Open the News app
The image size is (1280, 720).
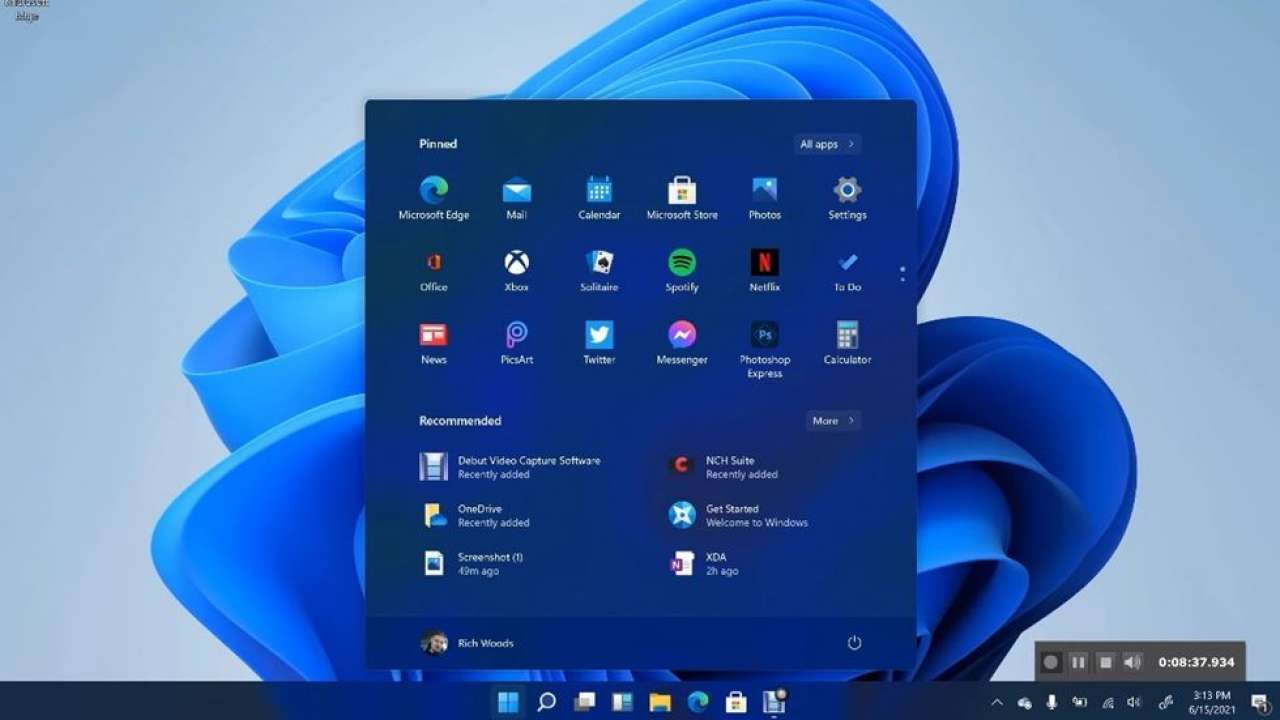[434, 343]
